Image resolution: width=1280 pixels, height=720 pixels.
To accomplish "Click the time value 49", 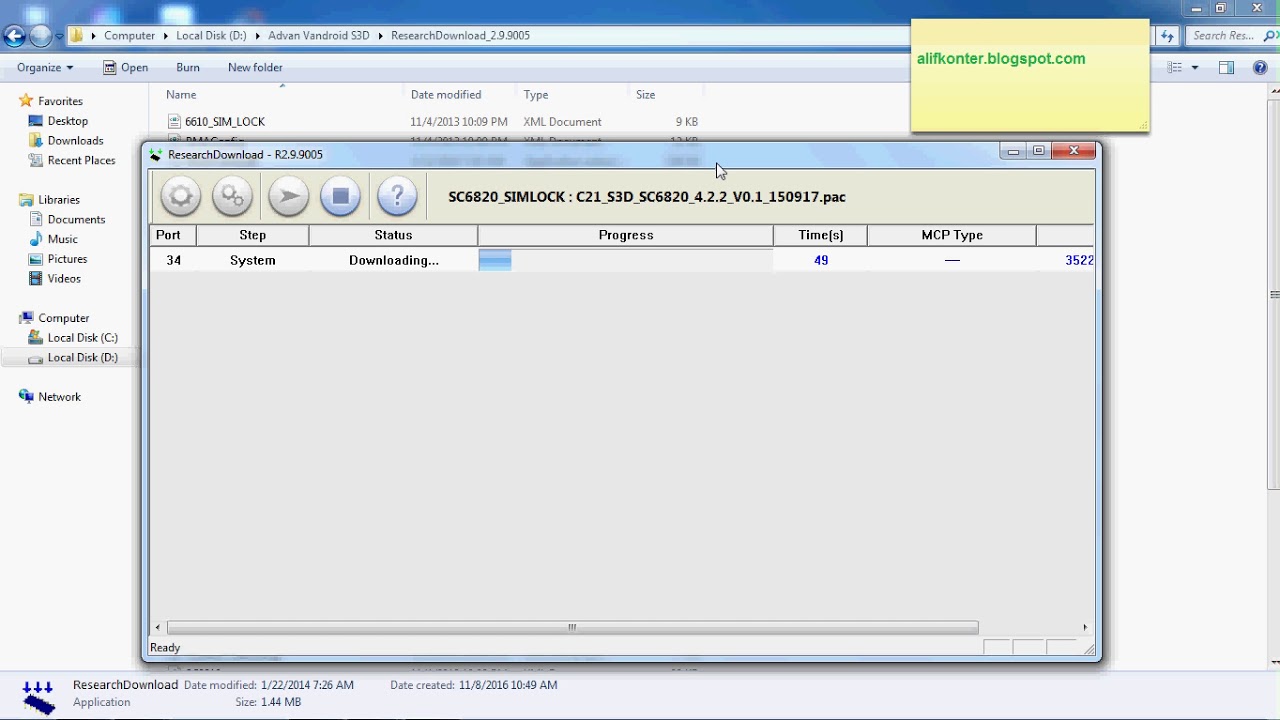I will click(821, 260).
